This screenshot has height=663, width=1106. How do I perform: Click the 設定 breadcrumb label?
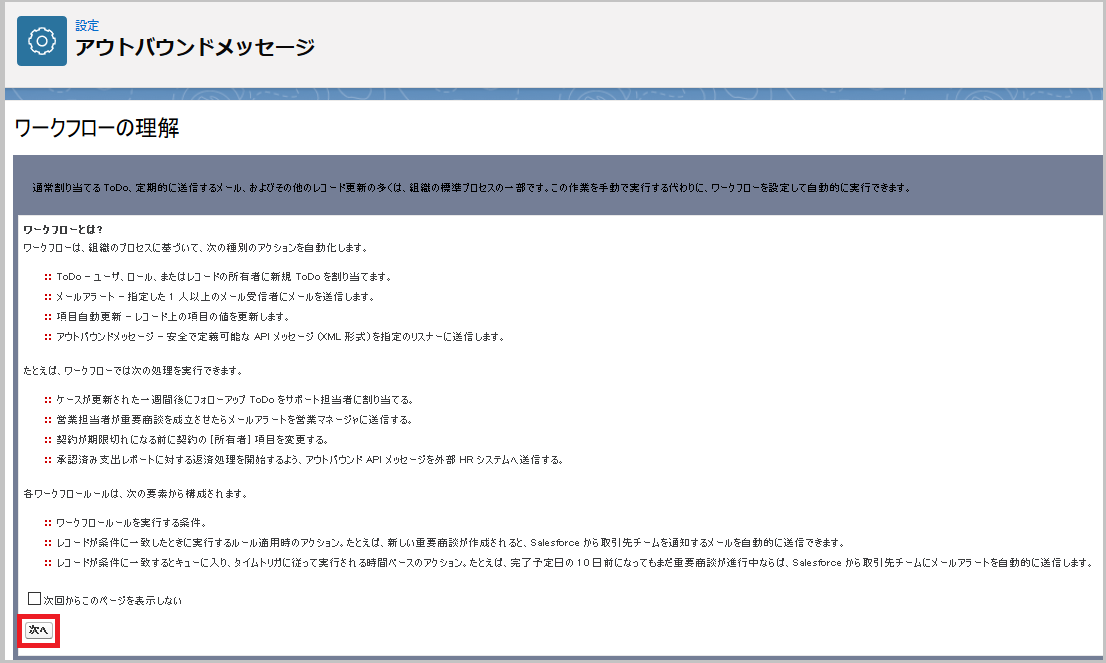(x=87, y=25)
